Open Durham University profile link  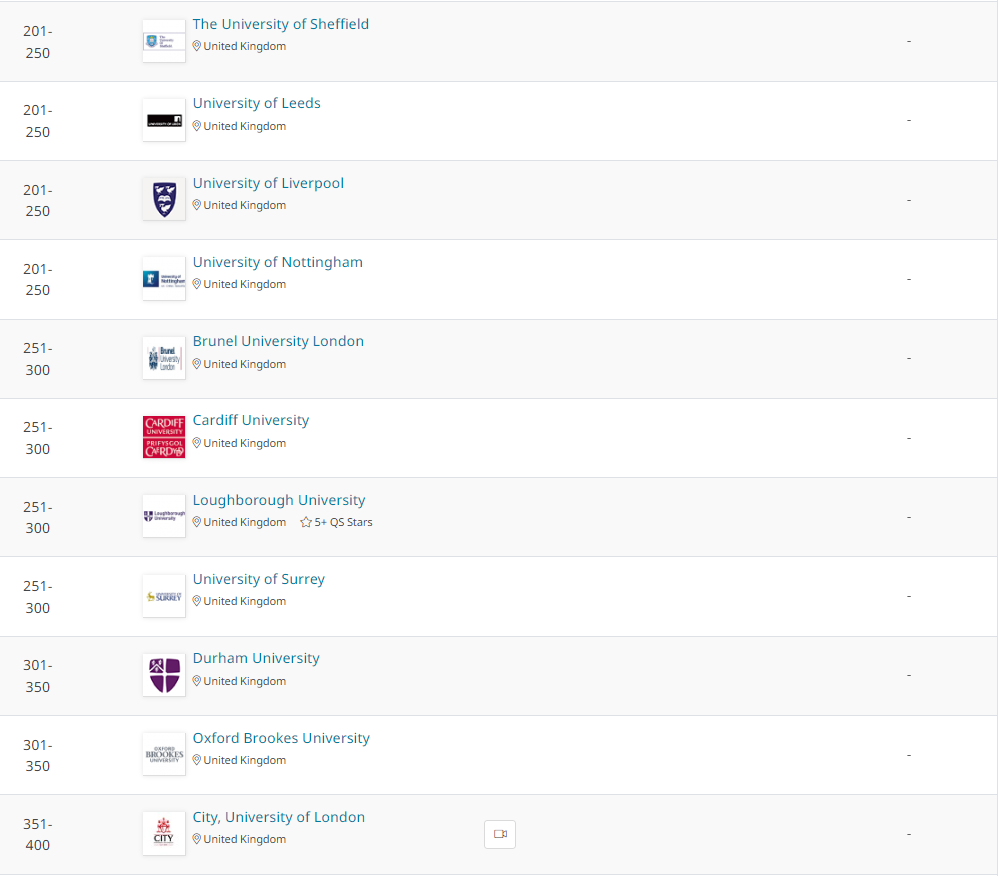click(256, 658)
